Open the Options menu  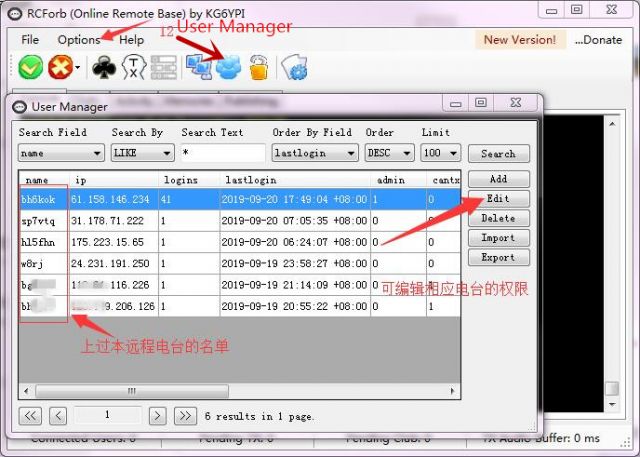coord(79,40)
